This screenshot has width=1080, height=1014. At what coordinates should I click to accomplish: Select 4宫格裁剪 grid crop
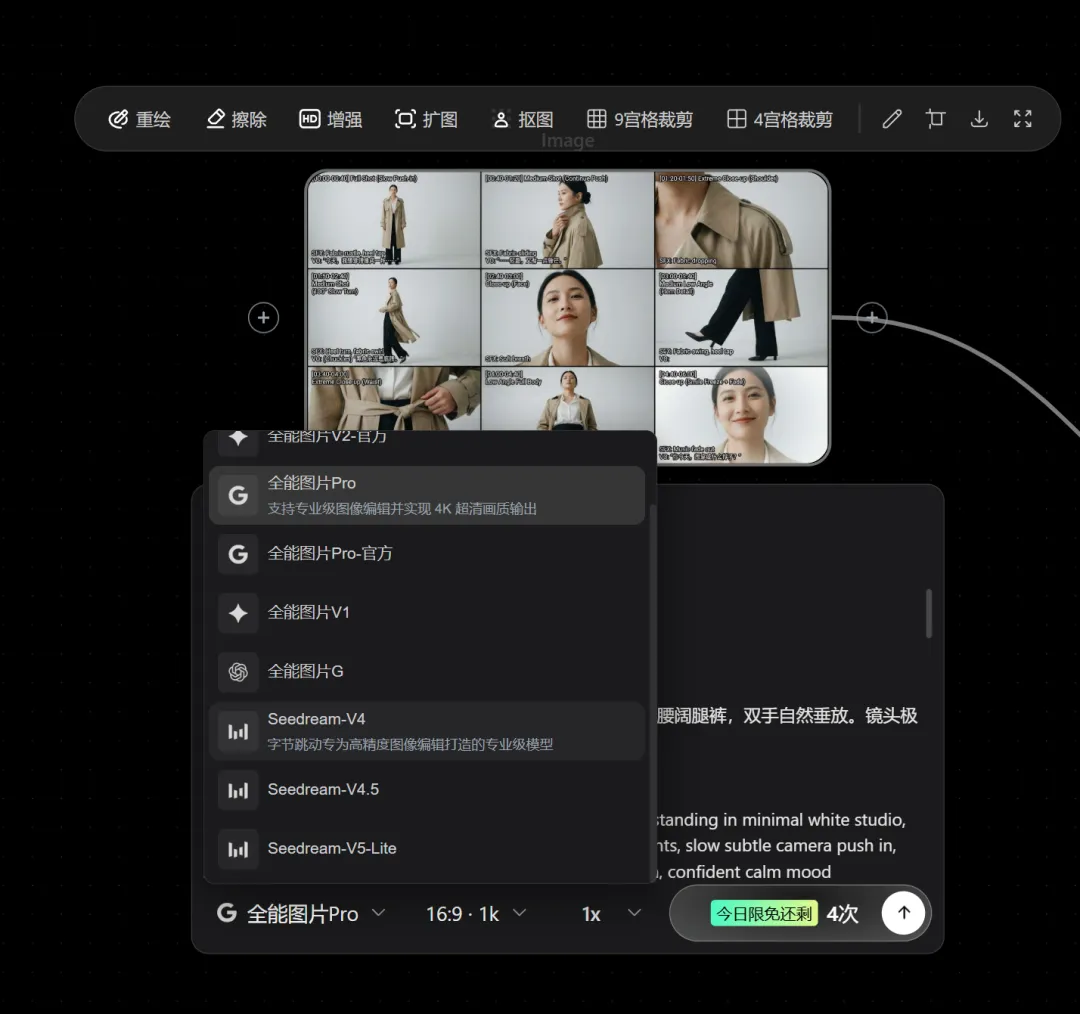[x=780, y=119]
